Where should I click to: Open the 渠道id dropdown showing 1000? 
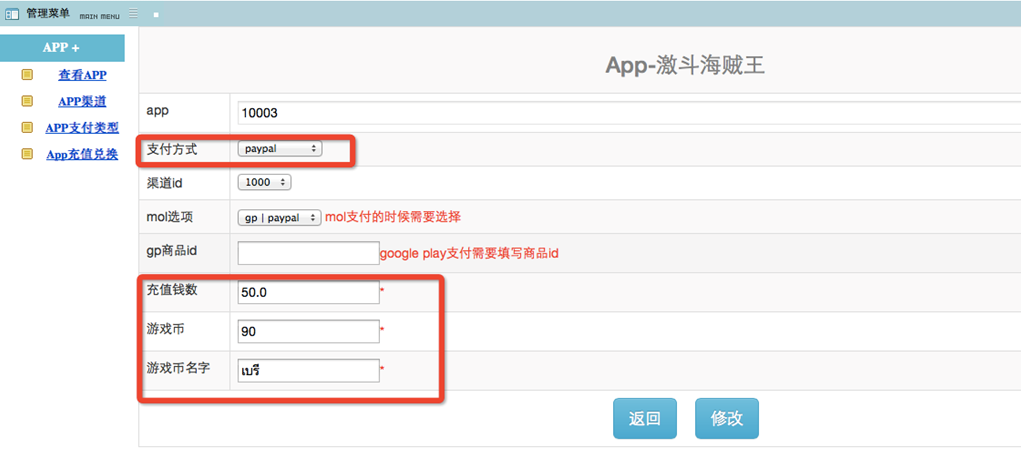point(264,182)
